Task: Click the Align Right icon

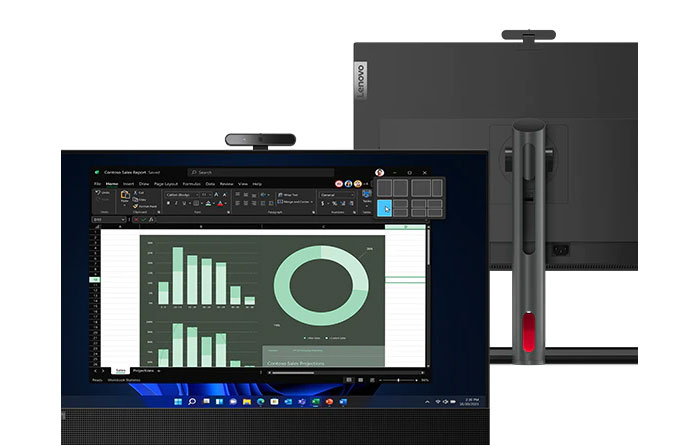Action: [254, 203]
